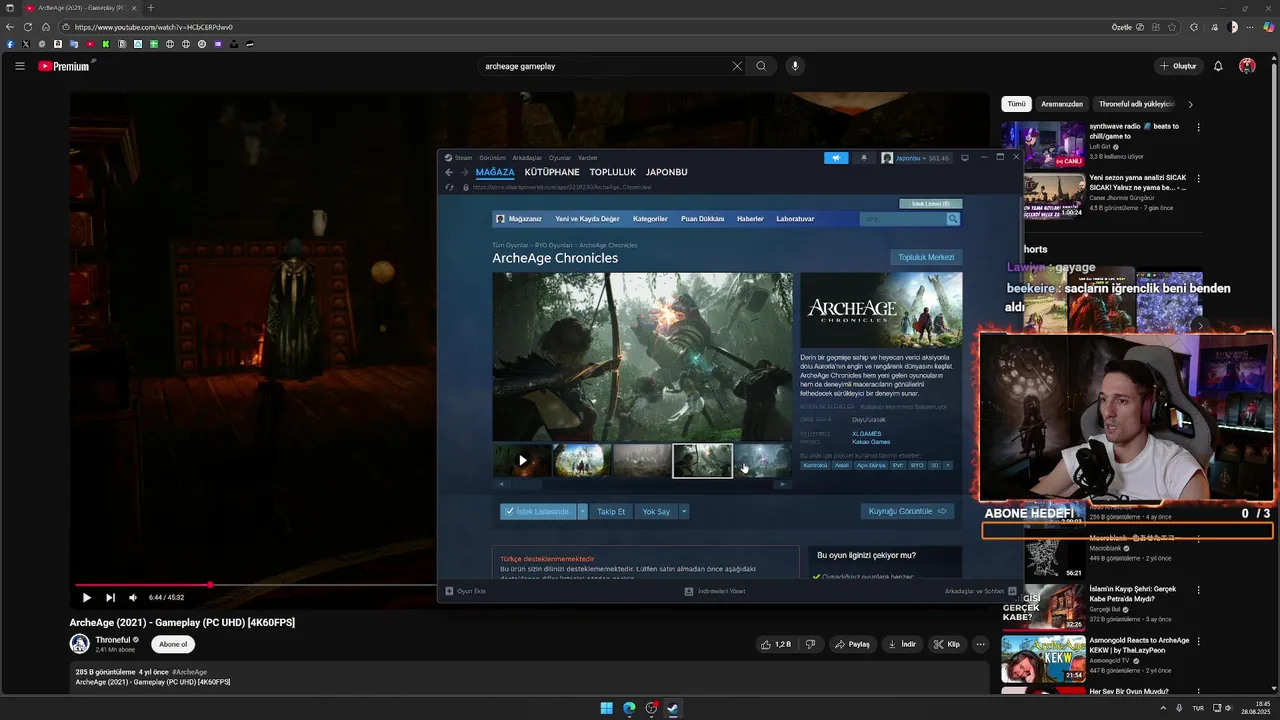Toggle İstek Listesinde wishlist checkbox
Screen dimensions: 1280x720
[x=538, y=511]
